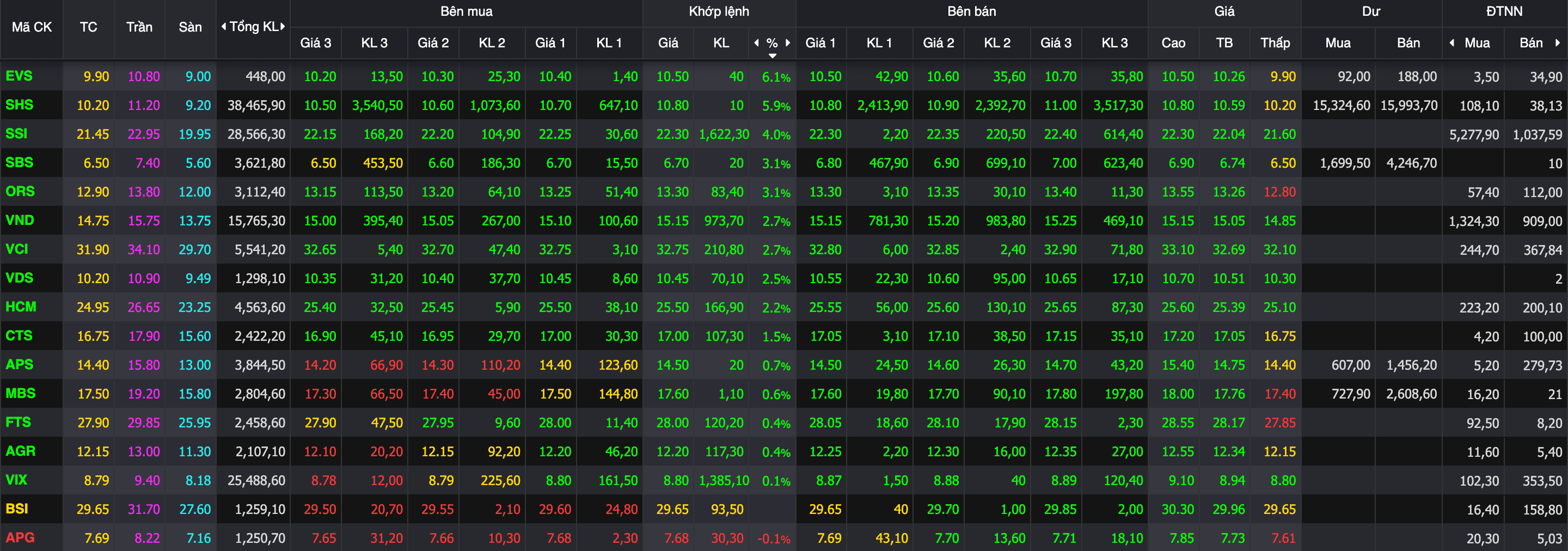Click Mua header under Dư group
1568x551 pixels.
click(x=1338, y=42)
